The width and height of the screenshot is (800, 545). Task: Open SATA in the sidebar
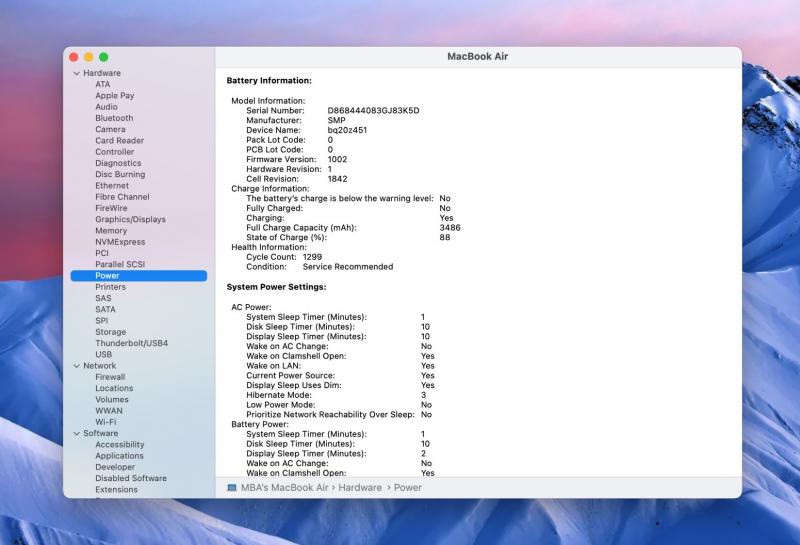pyautogui.click(x=105, y=309)
